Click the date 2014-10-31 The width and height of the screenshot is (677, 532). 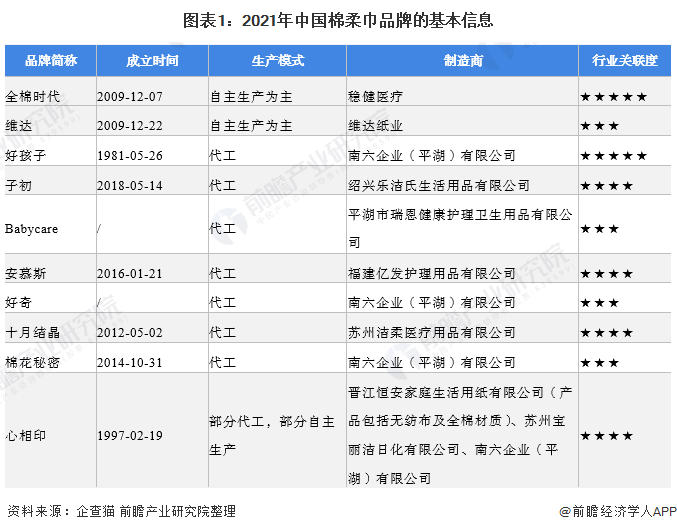pyautogui.click(x=130, y=362)
